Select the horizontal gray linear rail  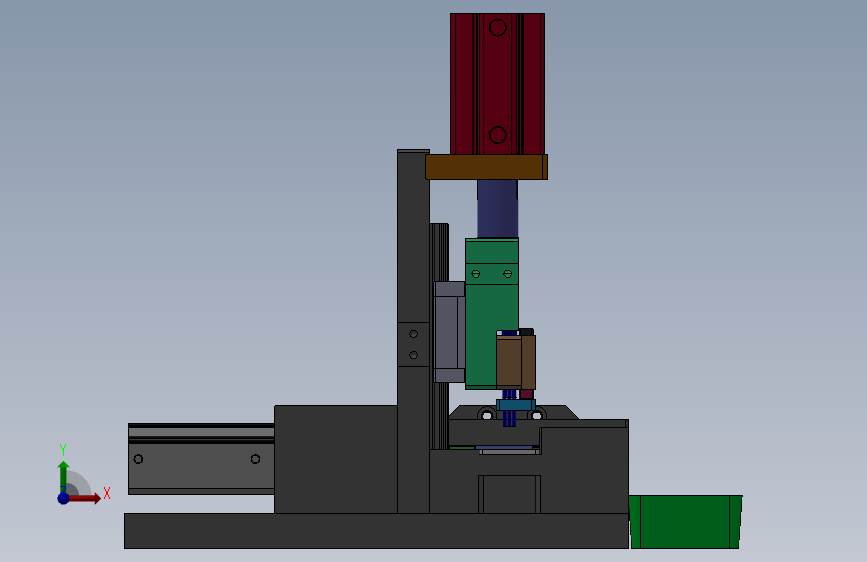(201, 459)
